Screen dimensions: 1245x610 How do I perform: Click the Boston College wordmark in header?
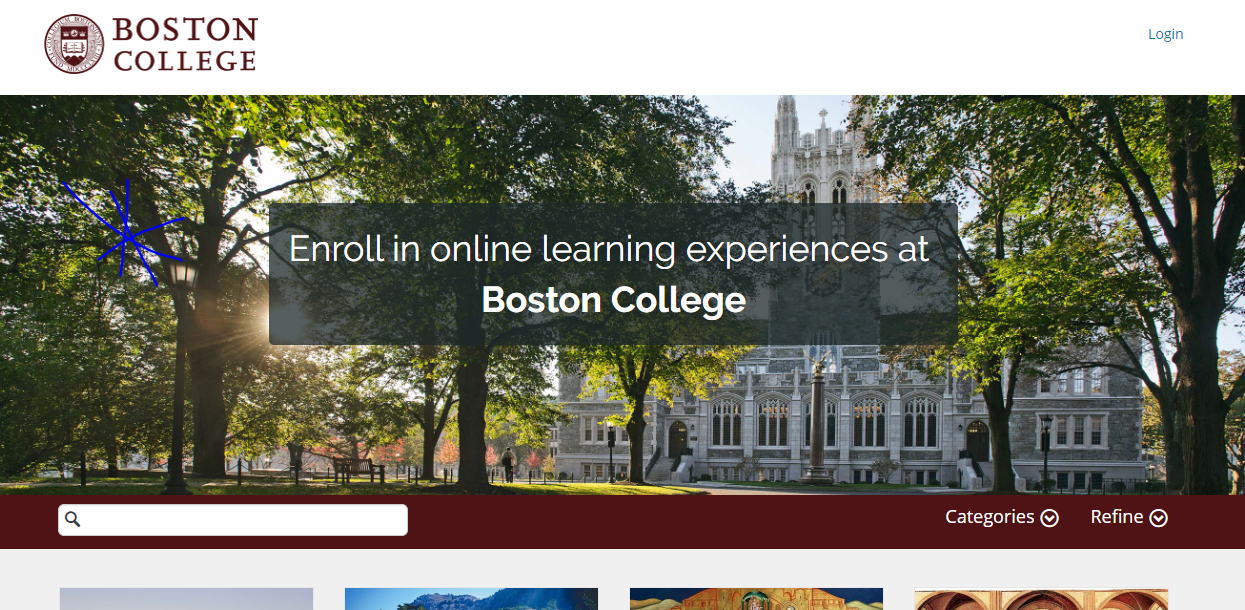[185, 44]
